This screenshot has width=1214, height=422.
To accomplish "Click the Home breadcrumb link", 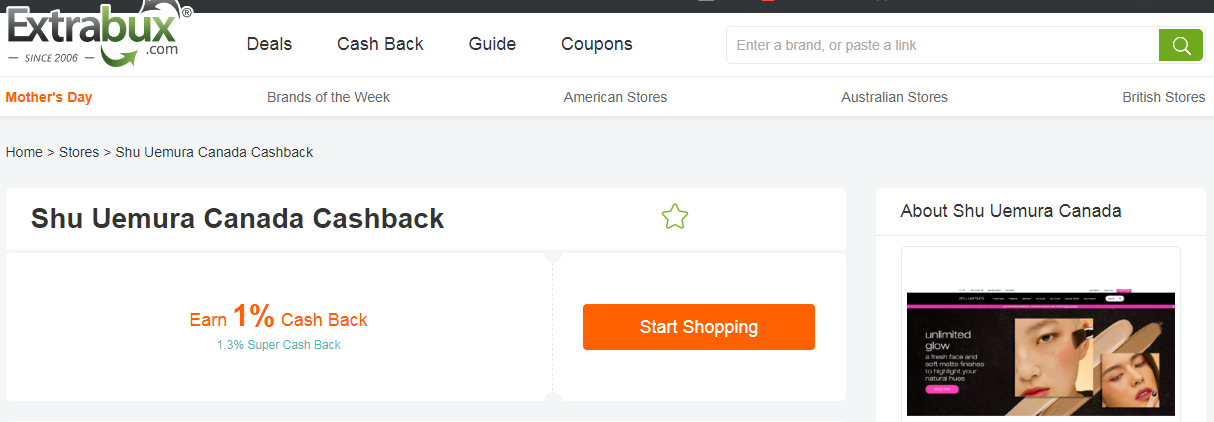I will tap(24, 152).
